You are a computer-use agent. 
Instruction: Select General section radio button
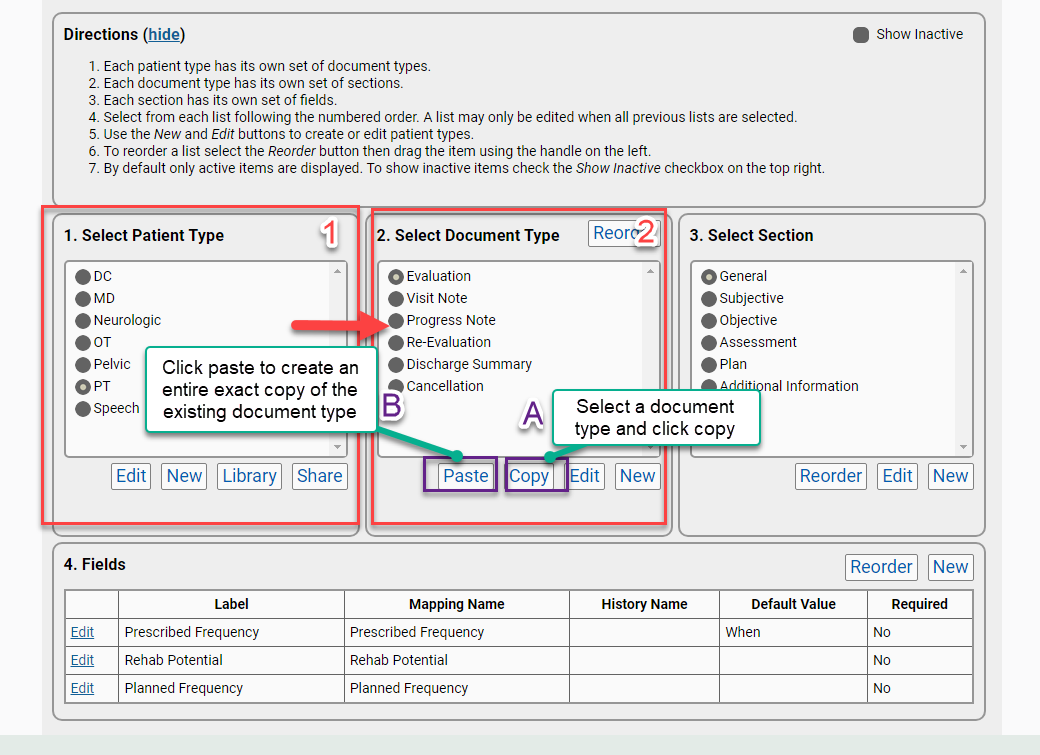709,277
